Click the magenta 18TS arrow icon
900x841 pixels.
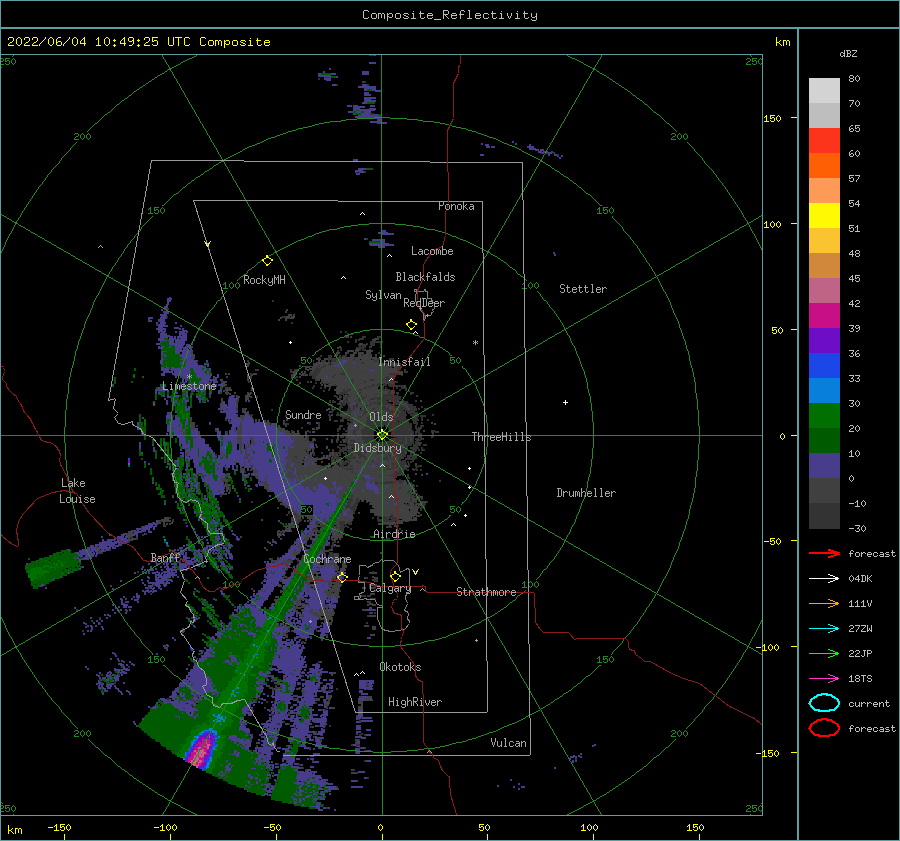(x=824, y=679)
